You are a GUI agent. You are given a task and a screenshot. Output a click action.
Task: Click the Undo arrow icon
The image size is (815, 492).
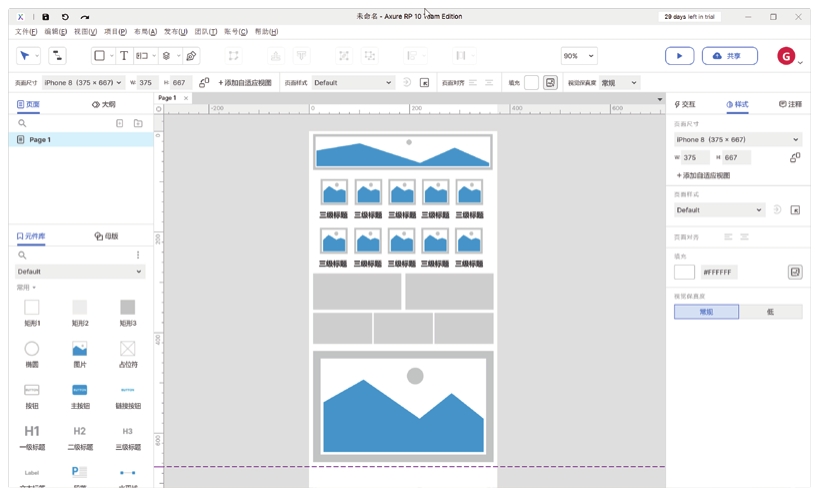click(x=65, y=17)
